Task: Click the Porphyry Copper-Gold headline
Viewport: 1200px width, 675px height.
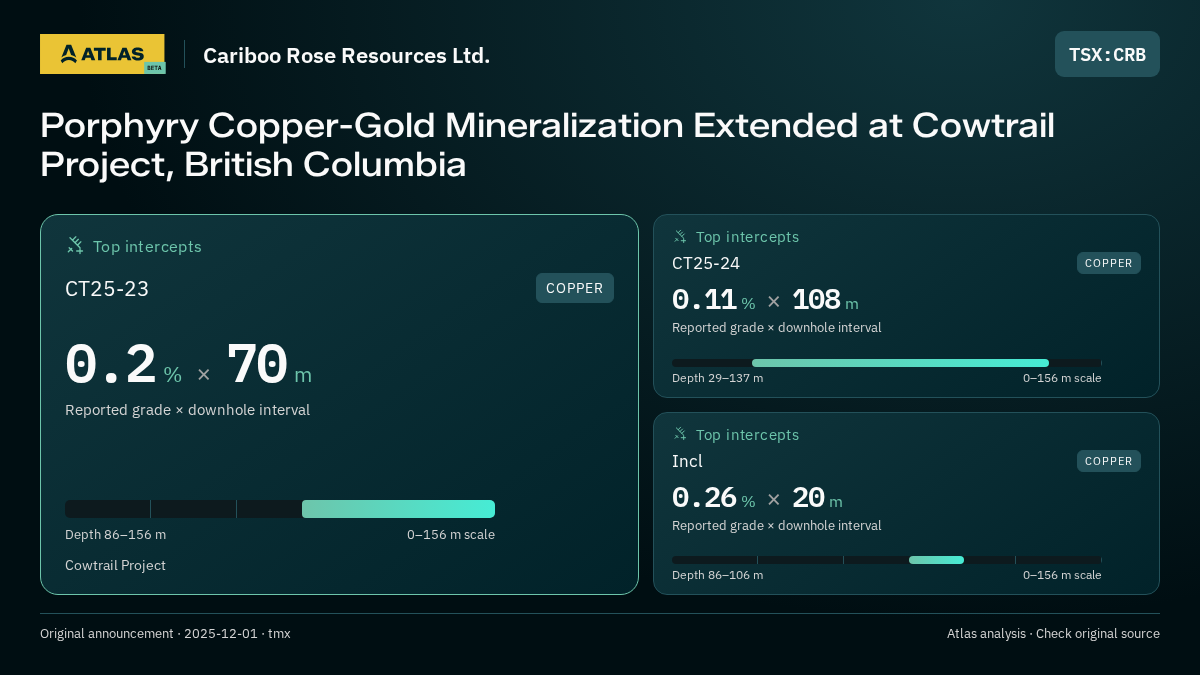Action: 547,144
